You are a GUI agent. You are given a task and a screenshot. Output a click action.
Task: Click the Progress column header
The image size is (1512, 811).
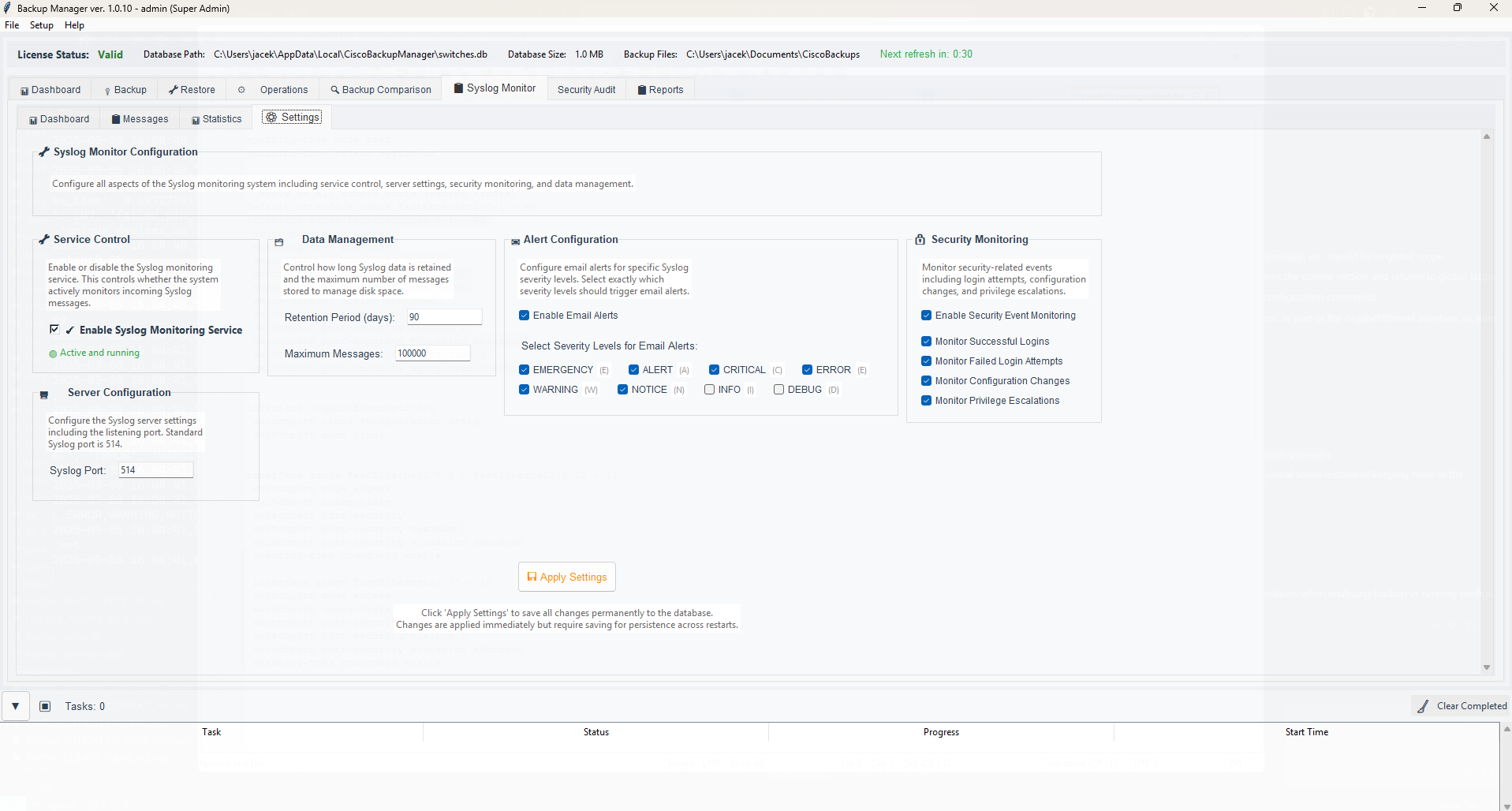[941, 732]
